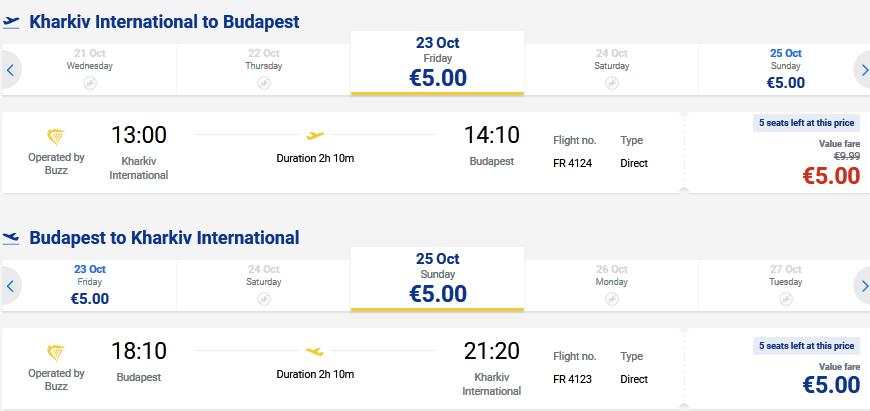The width and height of the screenshot is (870, 411).
Task: Click the no-flight icon under 21 Oct Wednesday
Action: [x=90, y=83]
